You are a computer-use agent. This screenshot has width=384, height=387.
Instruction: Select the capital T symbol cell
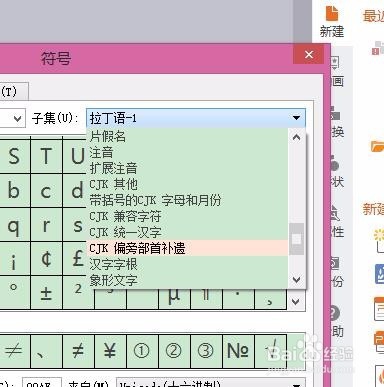(x=46, y=156)
